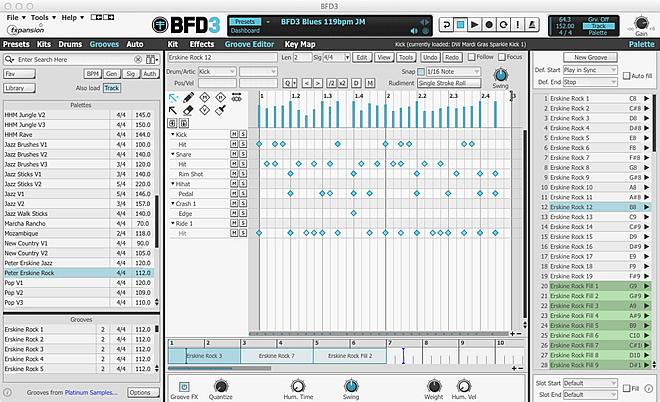The height and width of the screenshot is (402, 660).
Task: Open the Def. End Stop dropdown
Action: (590, 82)
